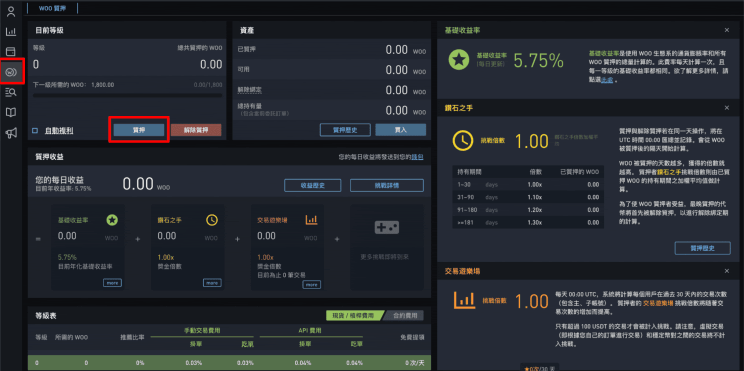Open the book guide sidebar icon
The width and height of the screenshot is (744, 371).
[10, 112]
